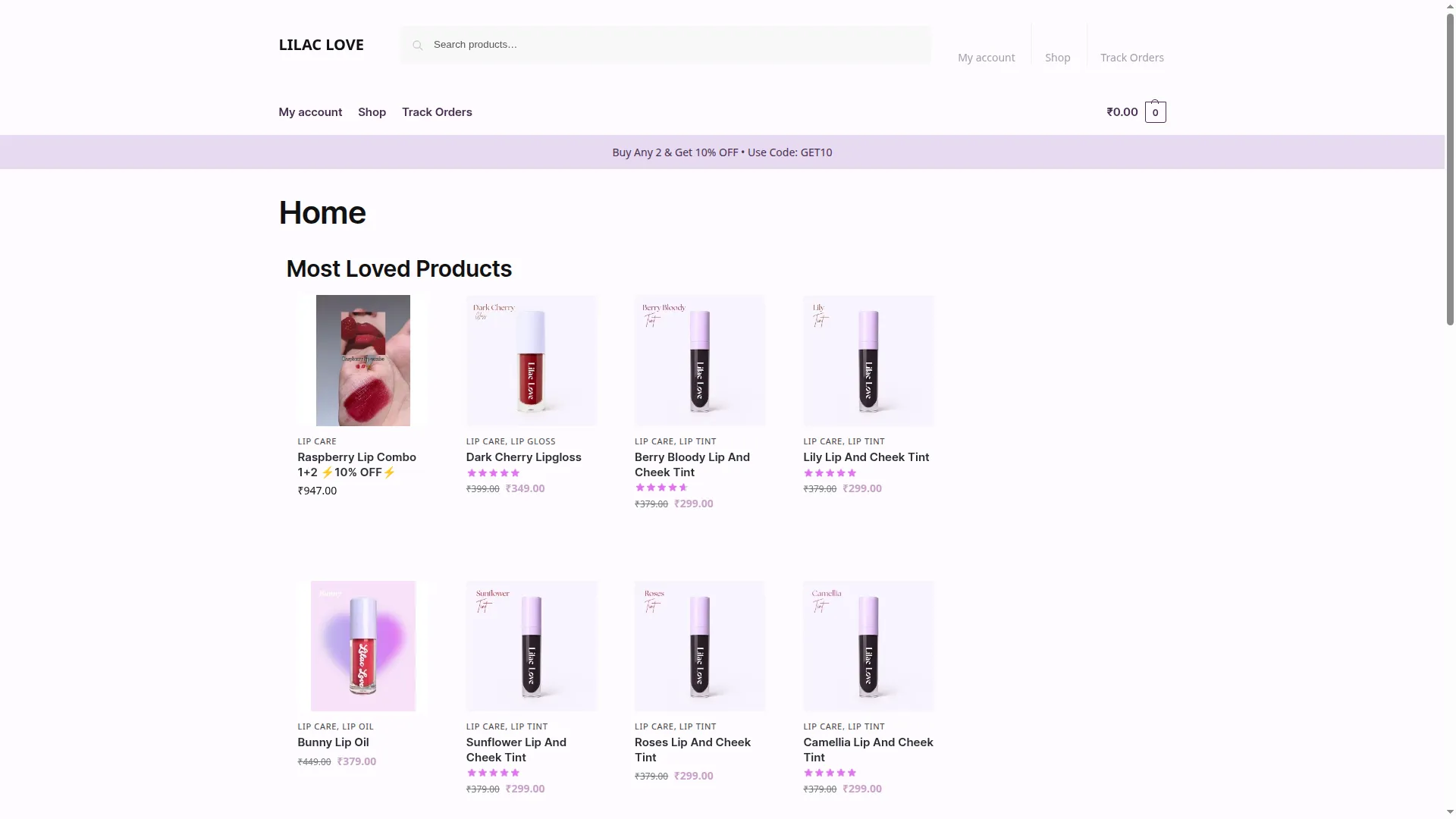Open Bunny Lip Oil title link
The width and height of the screenshot is (1456, 819).
[333, 742]
